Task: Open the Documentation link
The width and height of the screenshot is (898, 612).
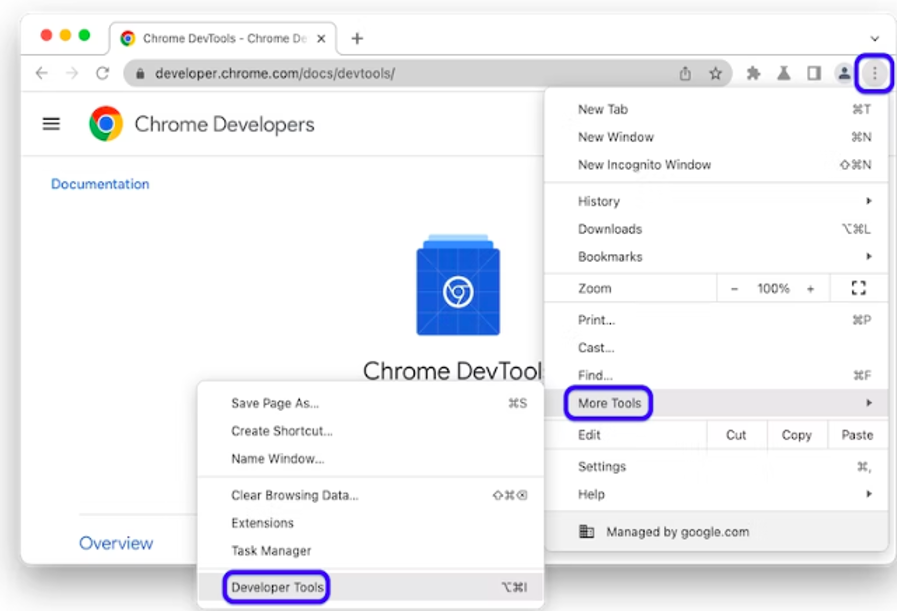Action: [x=100, y=184]
